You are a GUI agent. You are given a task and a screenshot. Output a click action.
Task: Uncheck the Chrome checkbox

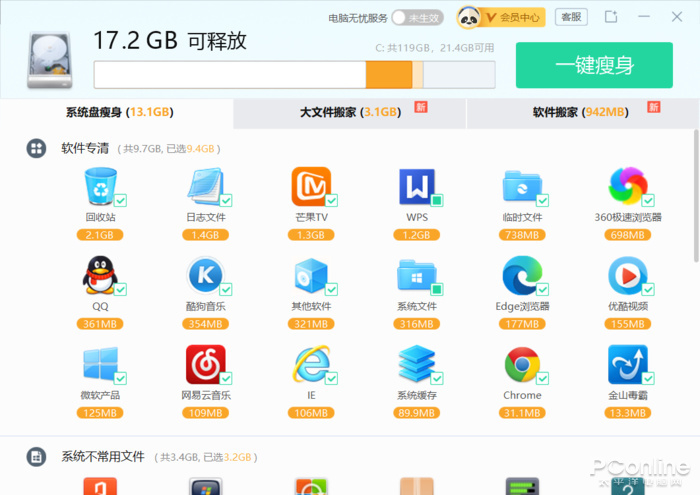click(x=542, y=379)
